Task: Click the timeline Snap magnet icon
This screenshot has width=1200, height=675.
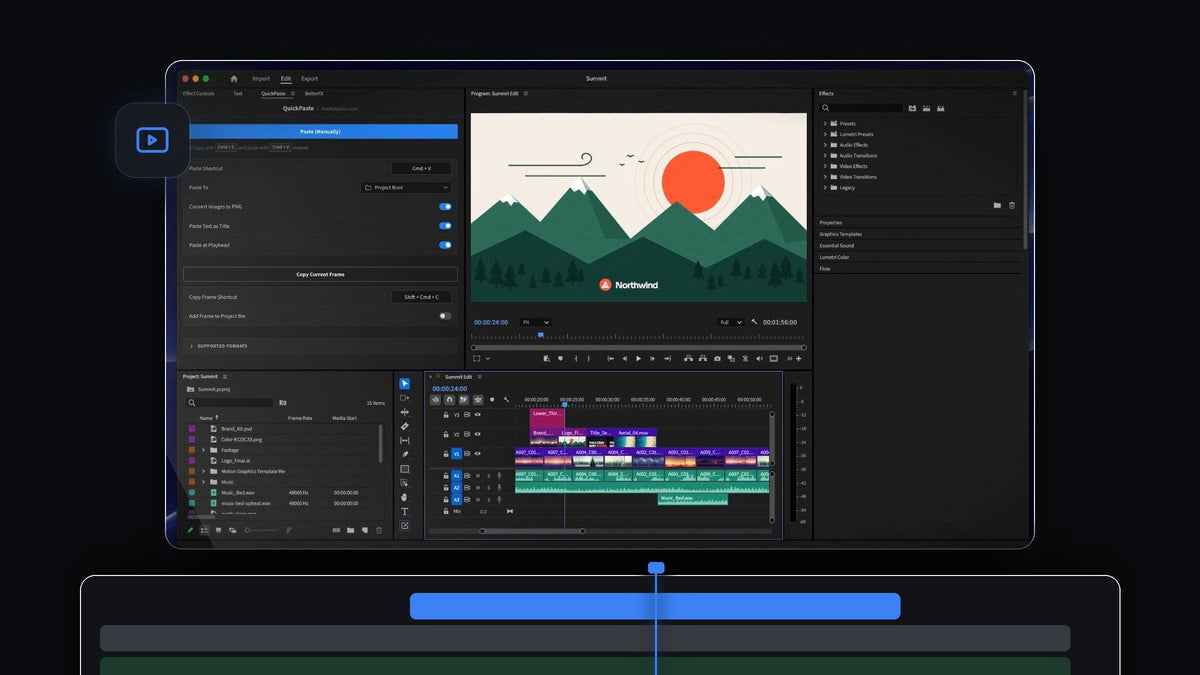Action: point(449,400)
